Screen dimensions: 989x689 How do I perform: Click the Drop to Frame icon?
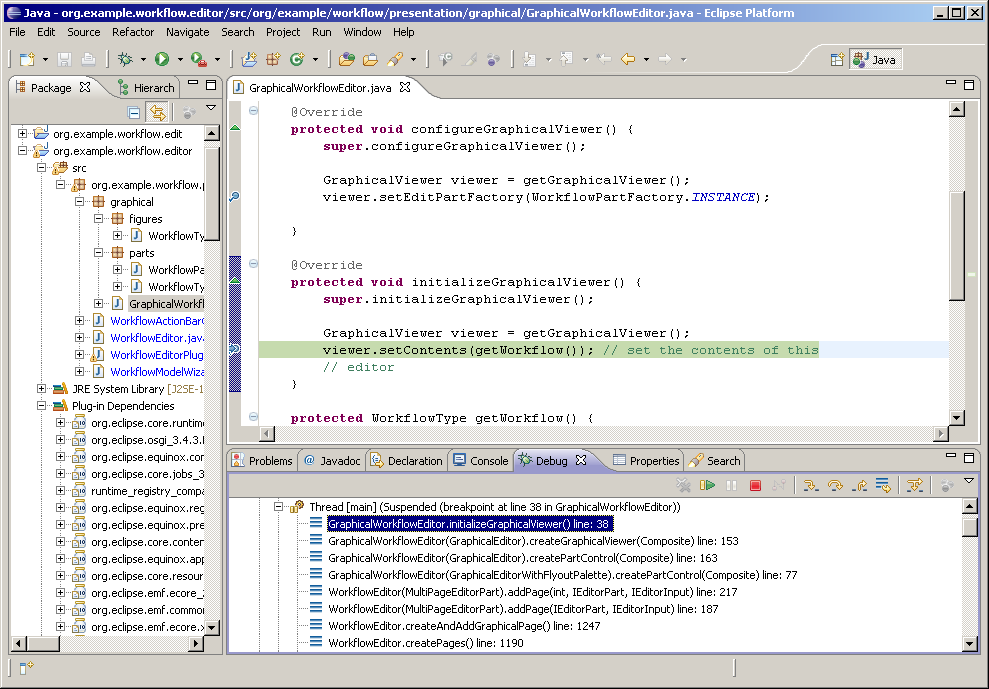(883, 485)
